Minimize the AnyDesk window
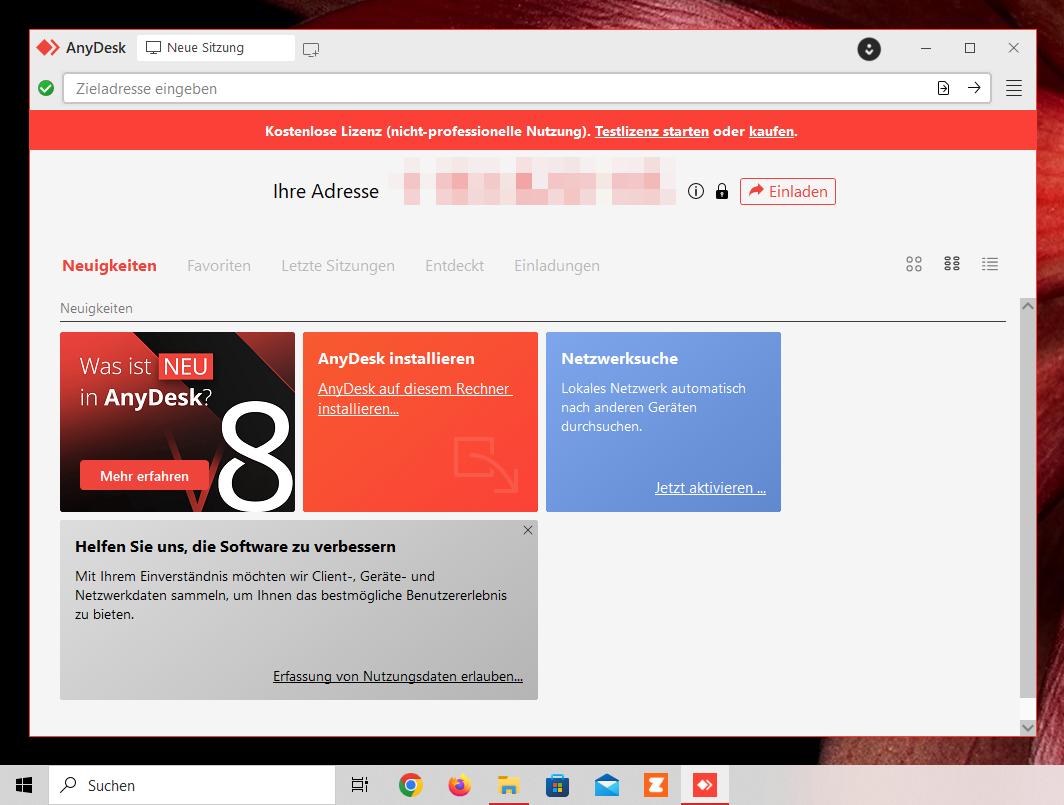 [926, 48]
